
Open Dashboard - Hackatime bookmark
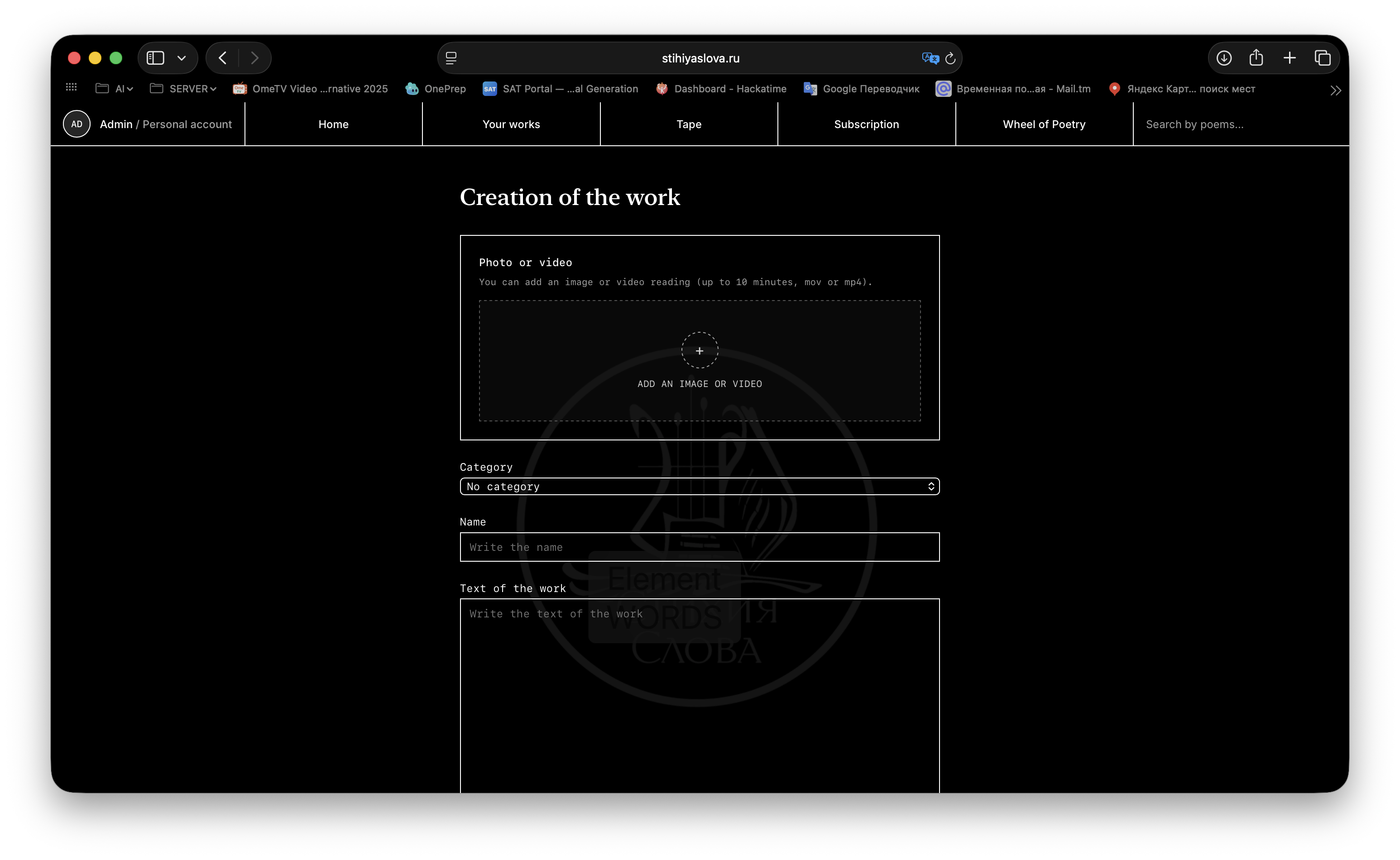[x=721, y=89]
